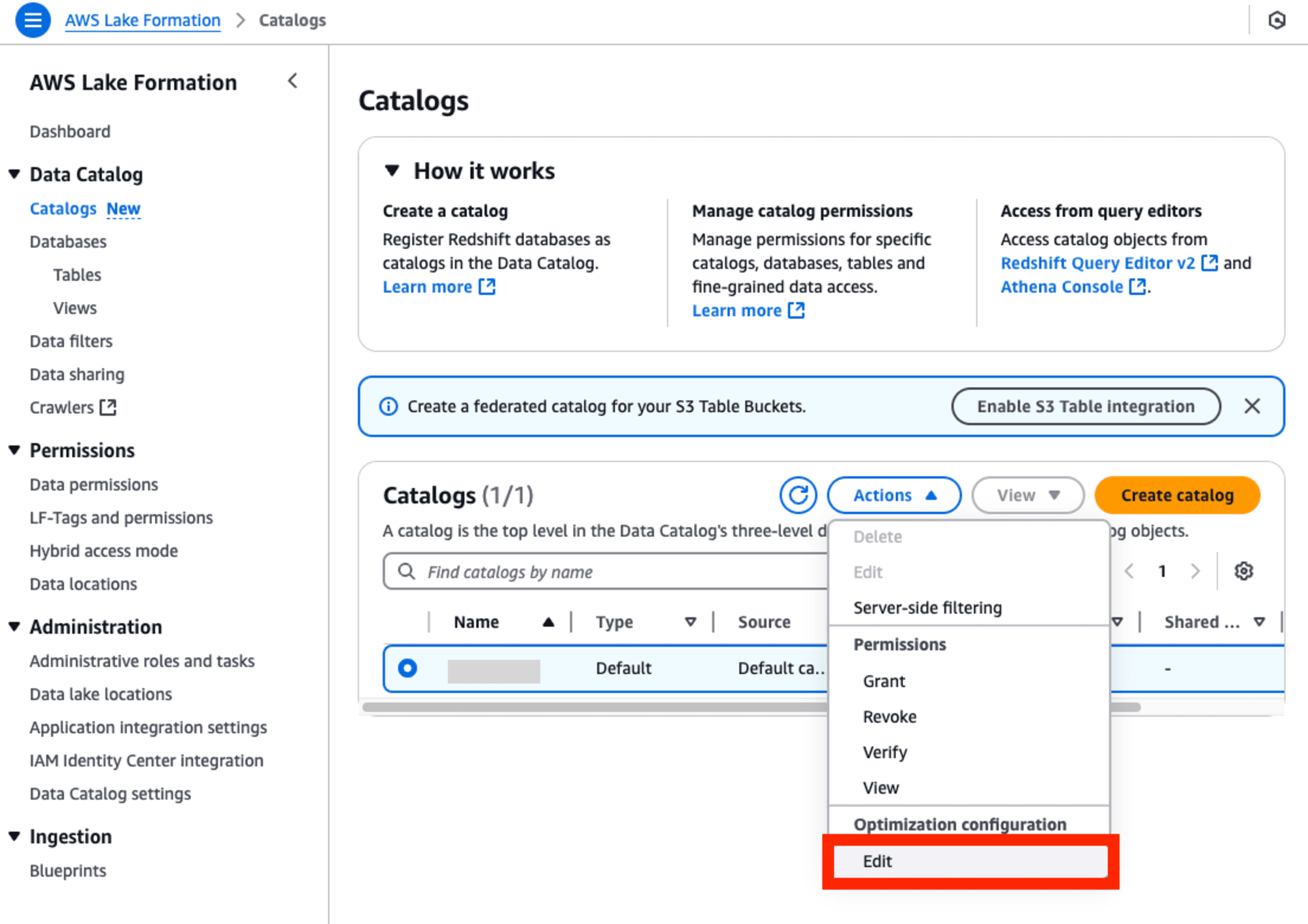Click external link icon next to Crawlers
Image resolution: width=1308 pixels, height=924 pixels.
pos(108,407)
